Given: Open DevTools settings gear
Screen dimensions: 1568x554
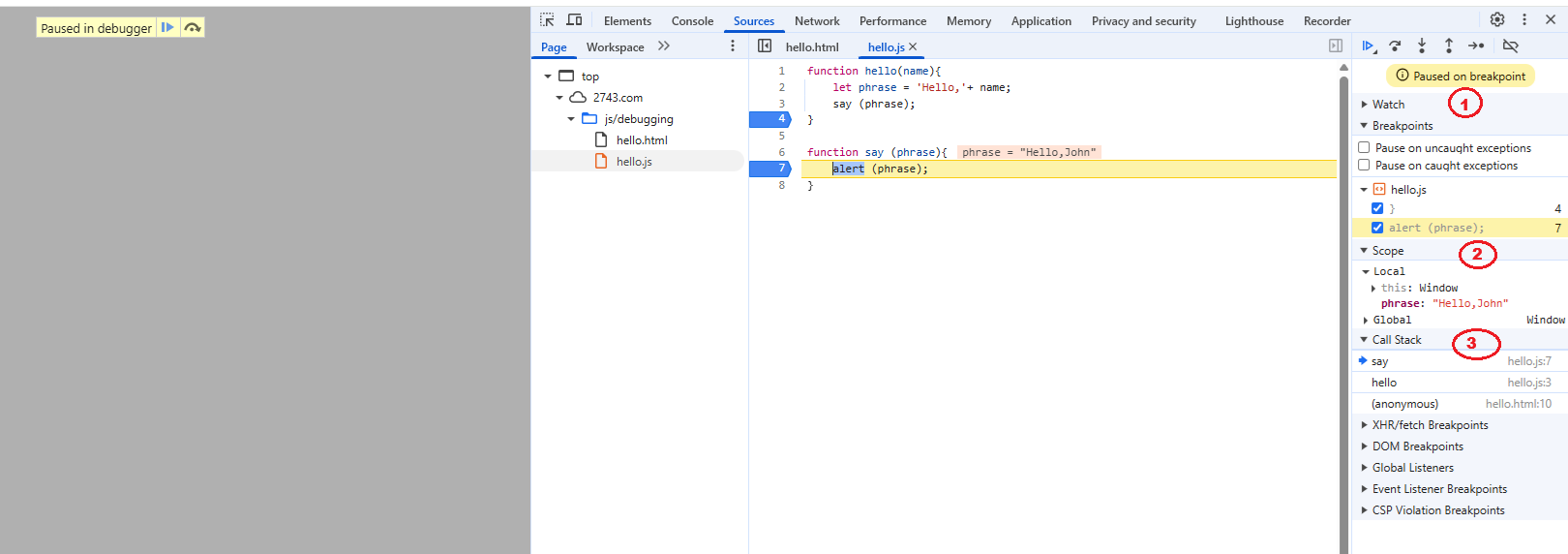Looking at the screenshot, I should pos(1497,19).
